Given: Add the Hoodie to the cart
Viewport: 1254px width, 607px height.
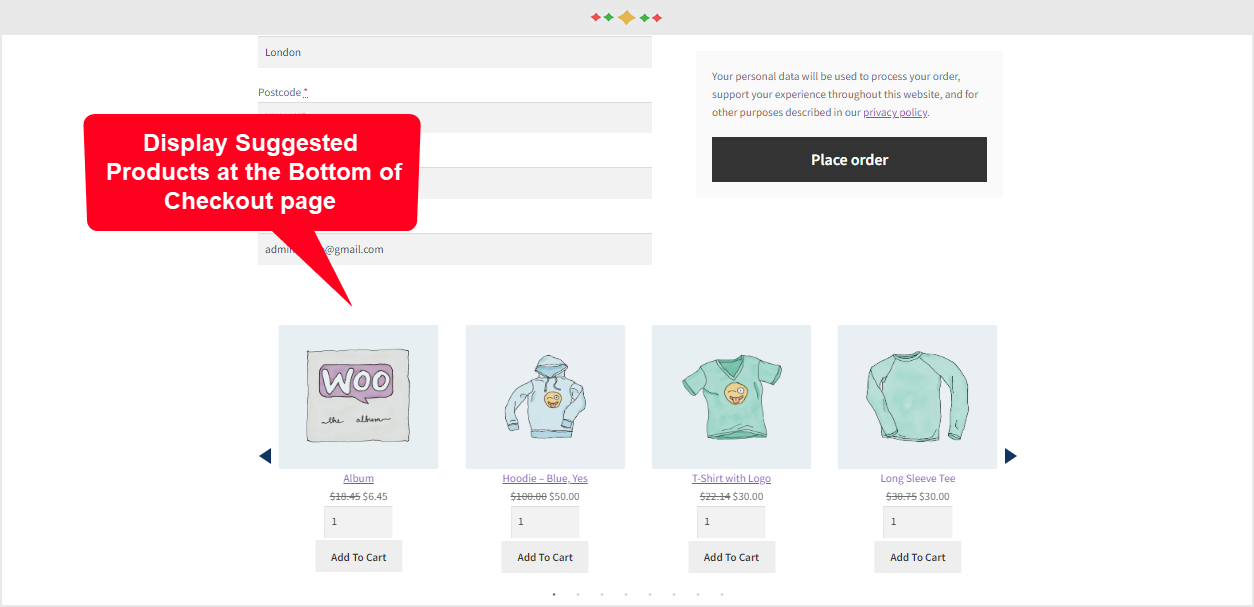Looking at the screenshot, I should (x=544, y=556).
